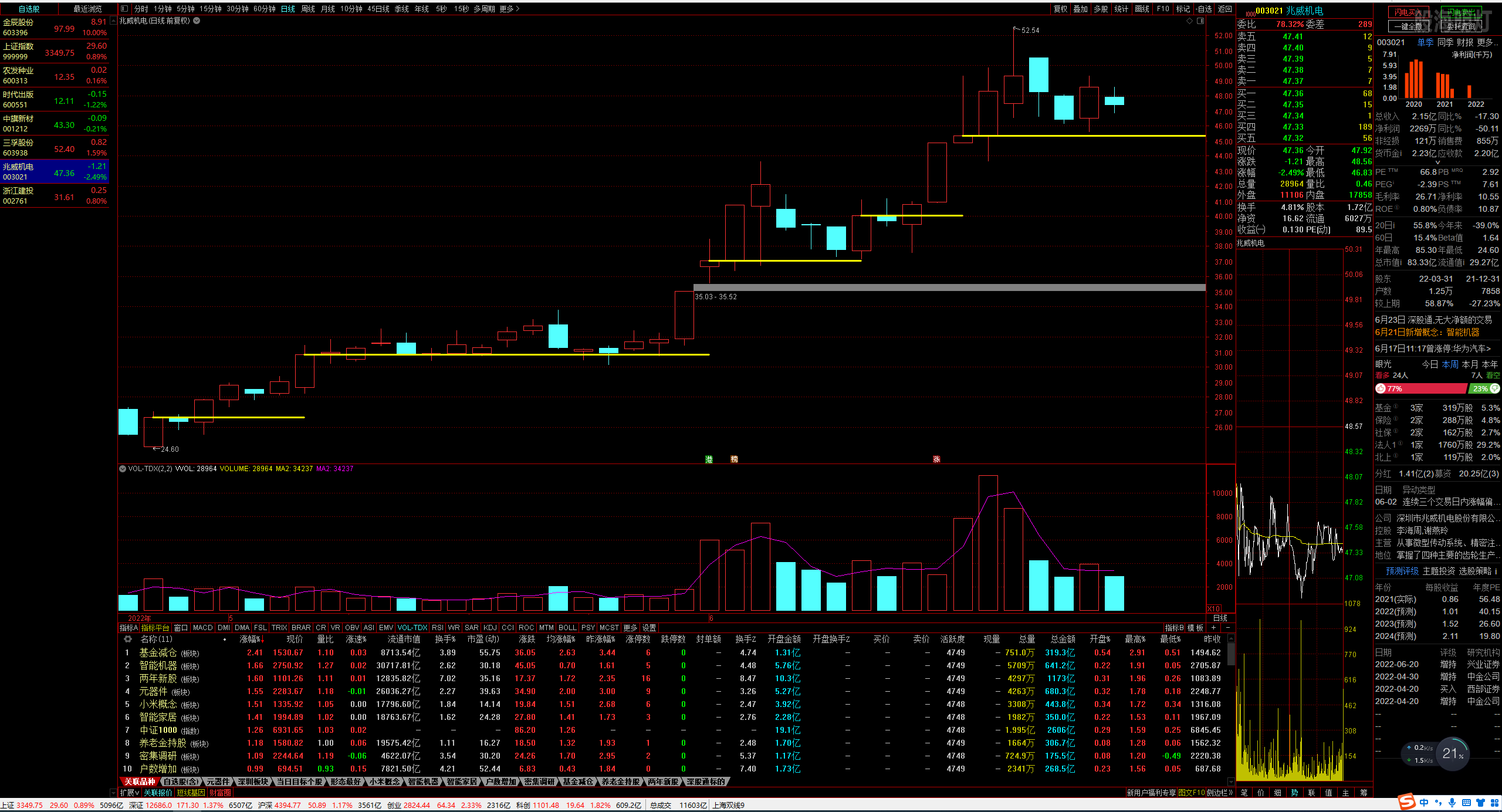The image size is (1502, 812).
Task: Select the 值 value tab icon
Action: click(1329, 793)
